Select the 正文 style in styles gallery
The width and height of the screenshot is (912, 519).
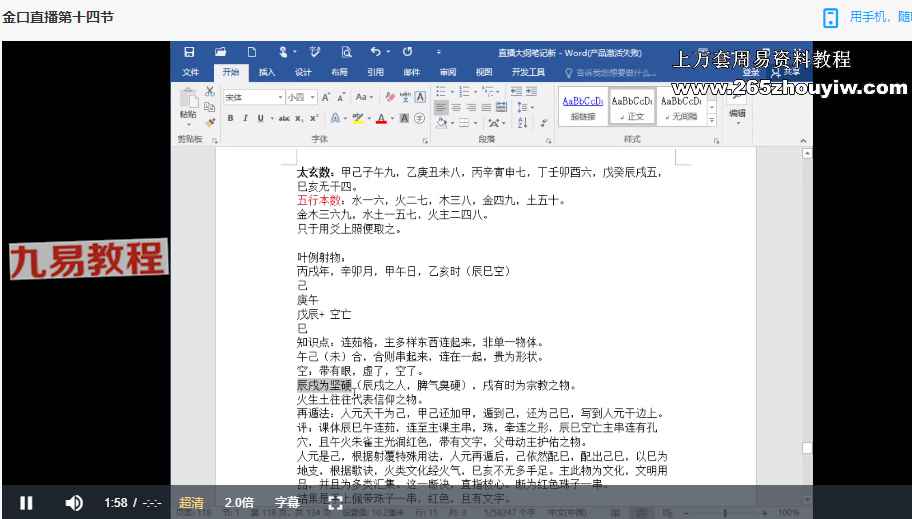coord(631,106)
